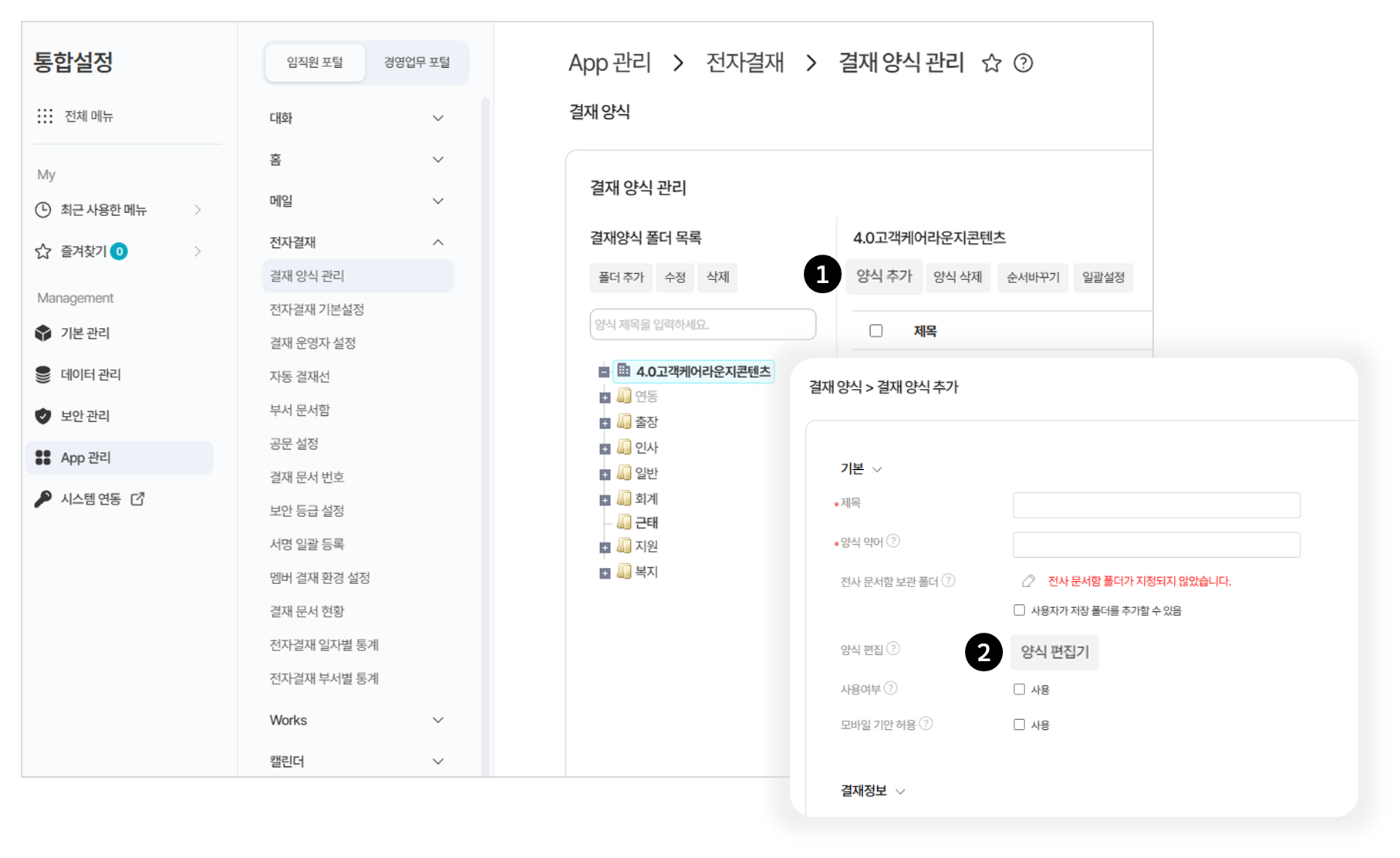
Task: Enable 사용자가 저장 폴더를 추가할 수 있음 checkbox
Action: (1019, 610)
